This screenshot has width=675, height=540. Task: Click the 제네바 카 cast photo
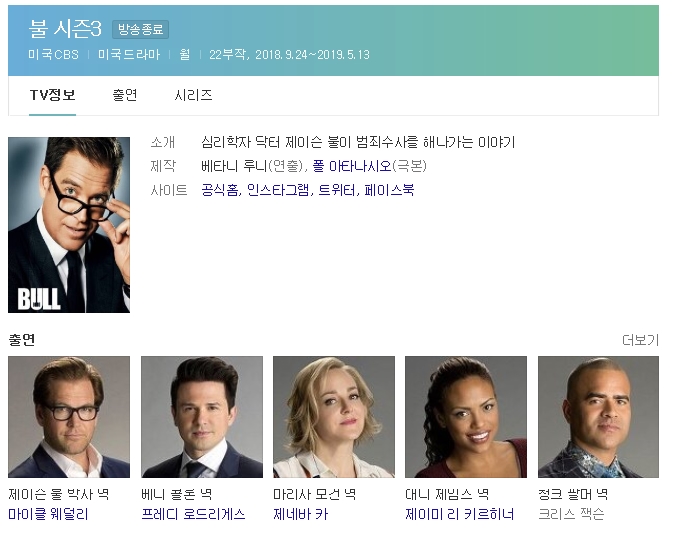(x=334, y=417)
